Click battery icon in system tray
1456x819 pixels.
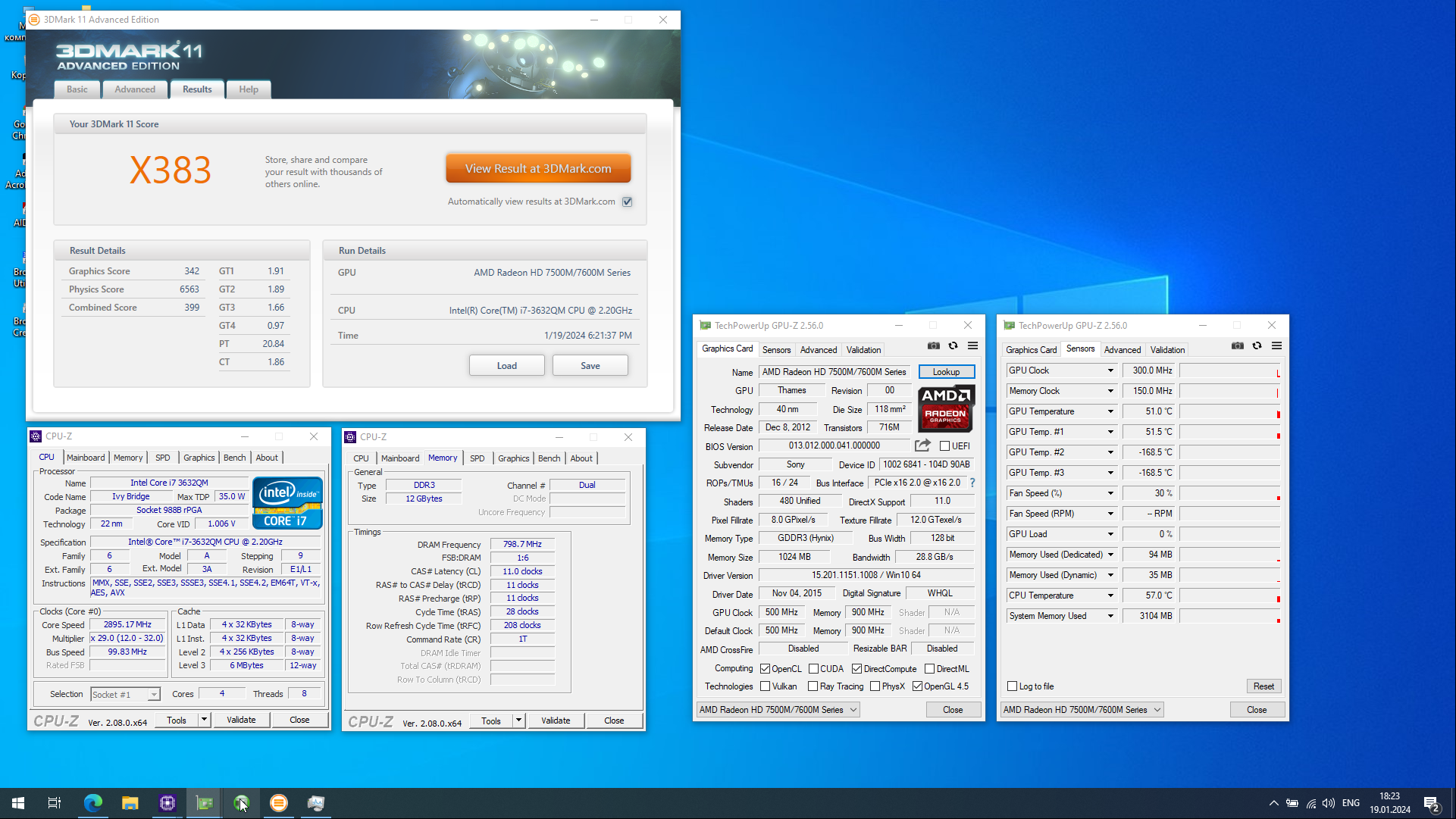tap(1292, 803)
